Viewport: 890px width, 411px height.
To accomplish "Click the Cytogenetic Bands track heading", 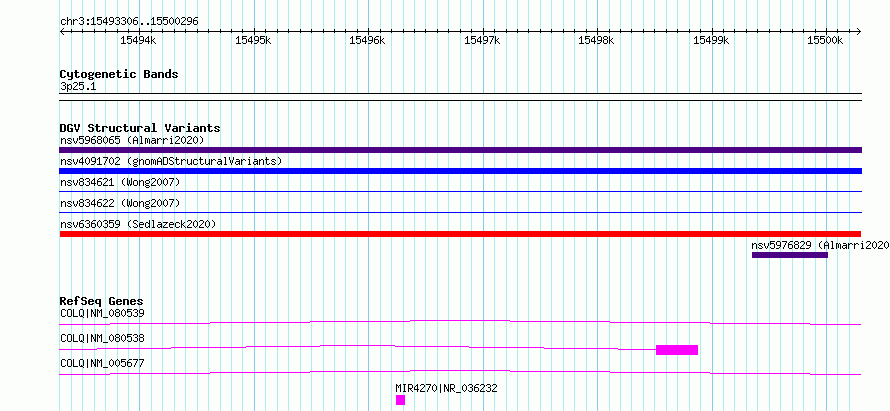I will coord(119,74).
